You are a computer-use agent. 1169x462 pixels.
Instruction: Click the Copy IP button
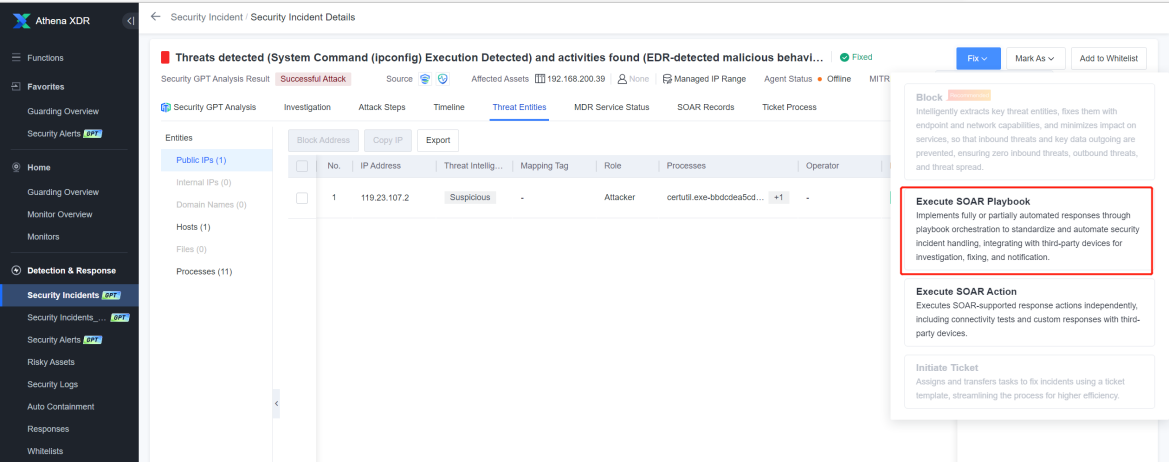click(388, 140)
